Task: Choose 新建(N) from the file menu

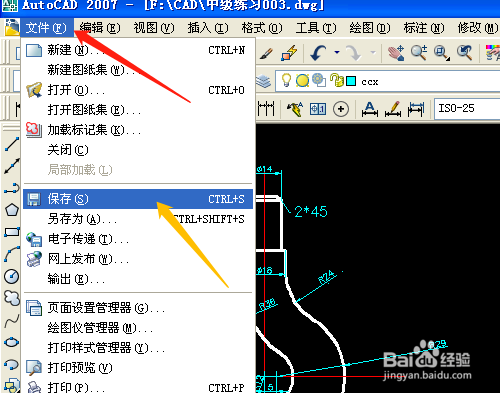Action: pyautogui.click(x=138, y=50)
